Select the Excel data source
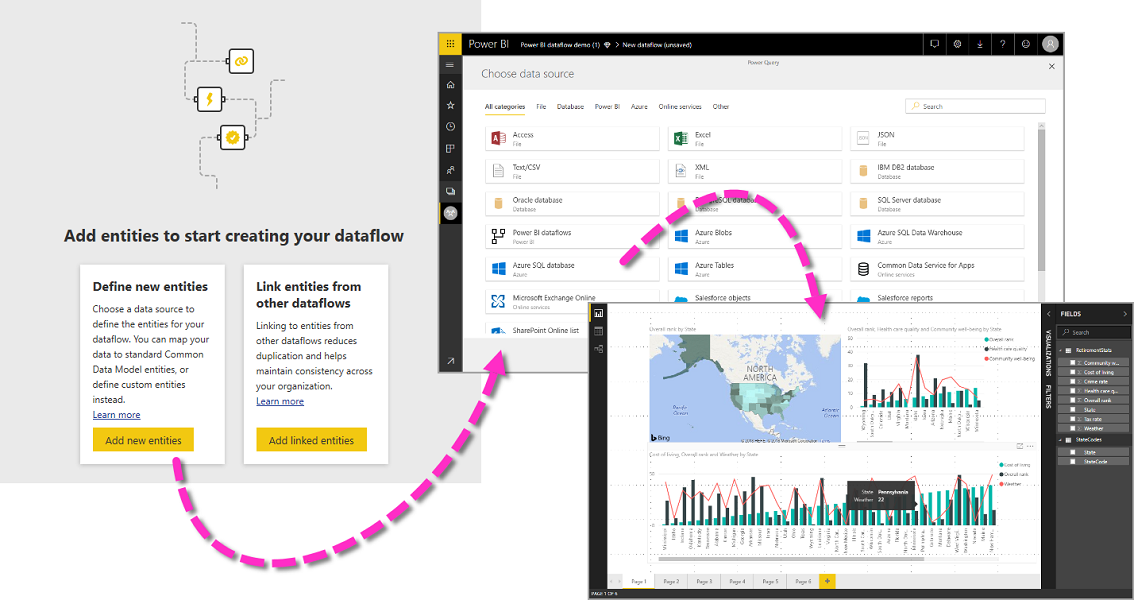Image resolution: width=1134 pixels, height=600 pixels. [x=754, y=139]
